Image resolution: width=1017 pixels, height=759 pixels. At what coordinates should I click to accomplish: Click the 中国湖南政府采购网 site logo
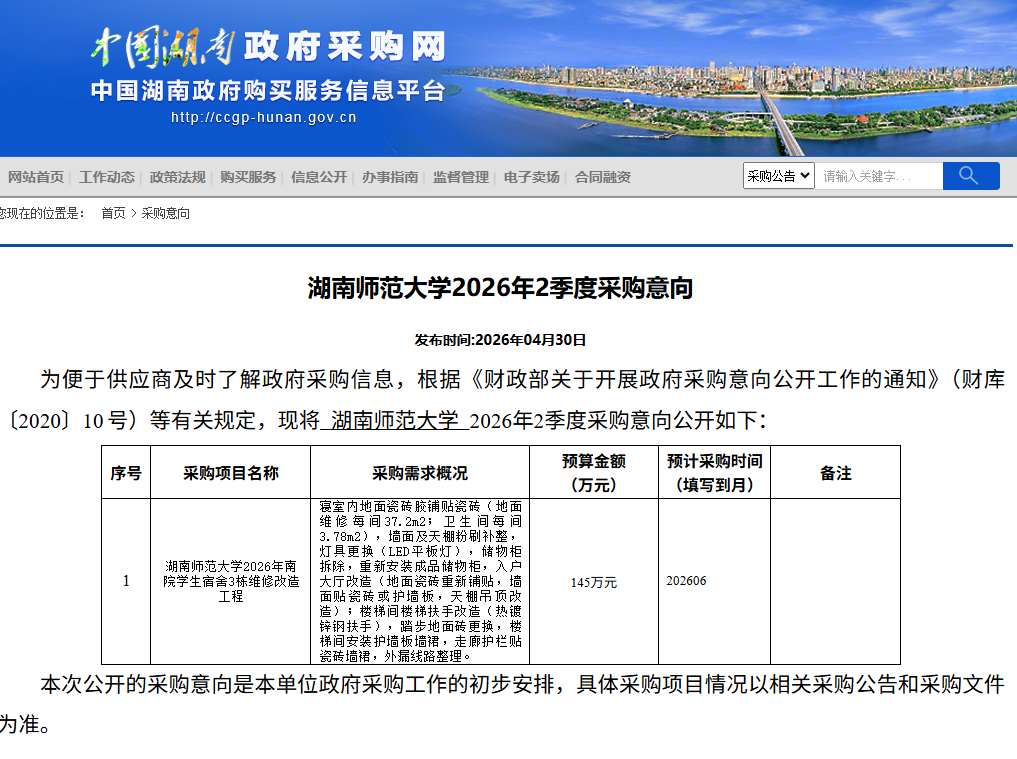[268, 47]
